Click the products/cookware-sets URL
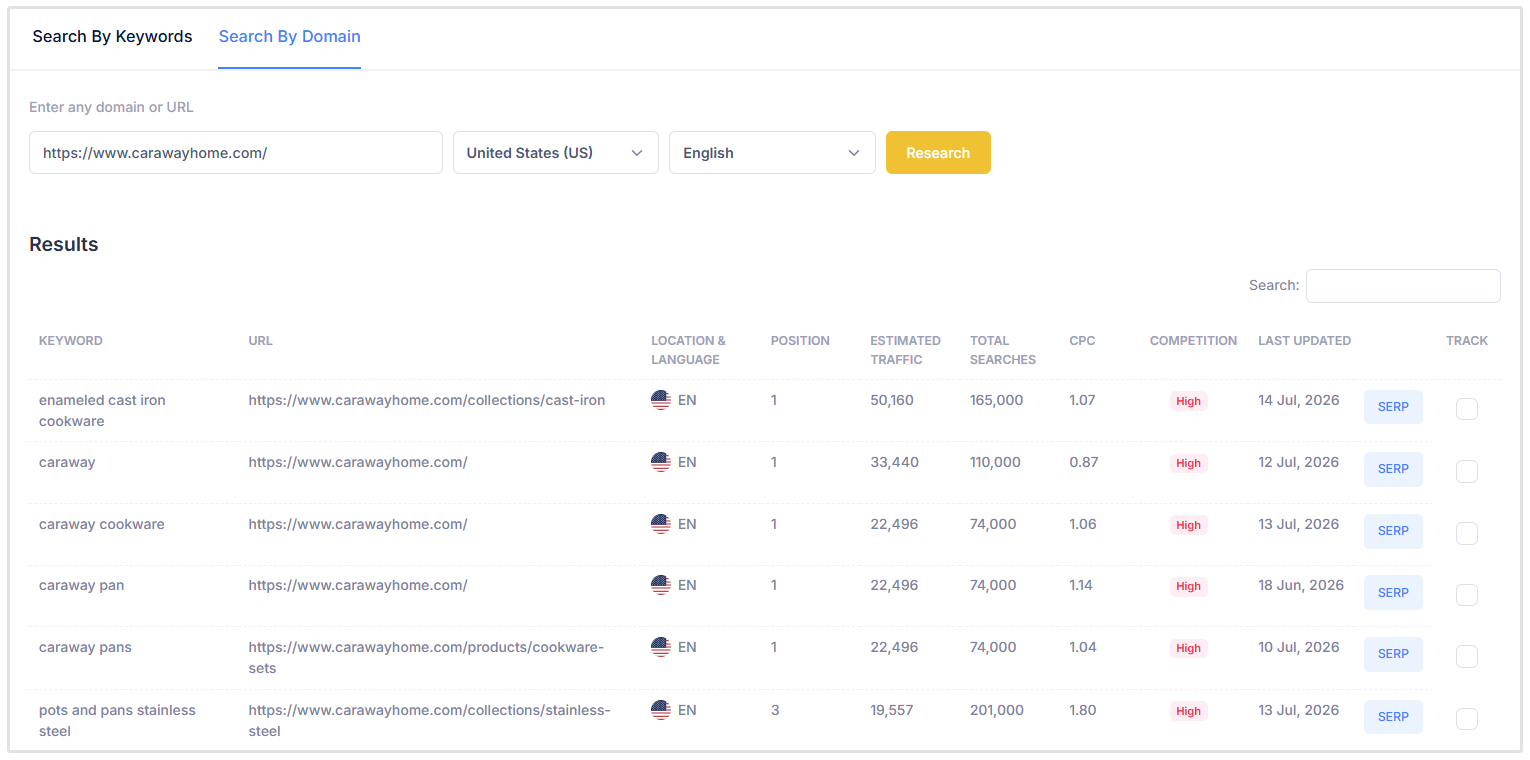Image resolution: width=1530 pixels, height=760 pixels. pos(426,658)
